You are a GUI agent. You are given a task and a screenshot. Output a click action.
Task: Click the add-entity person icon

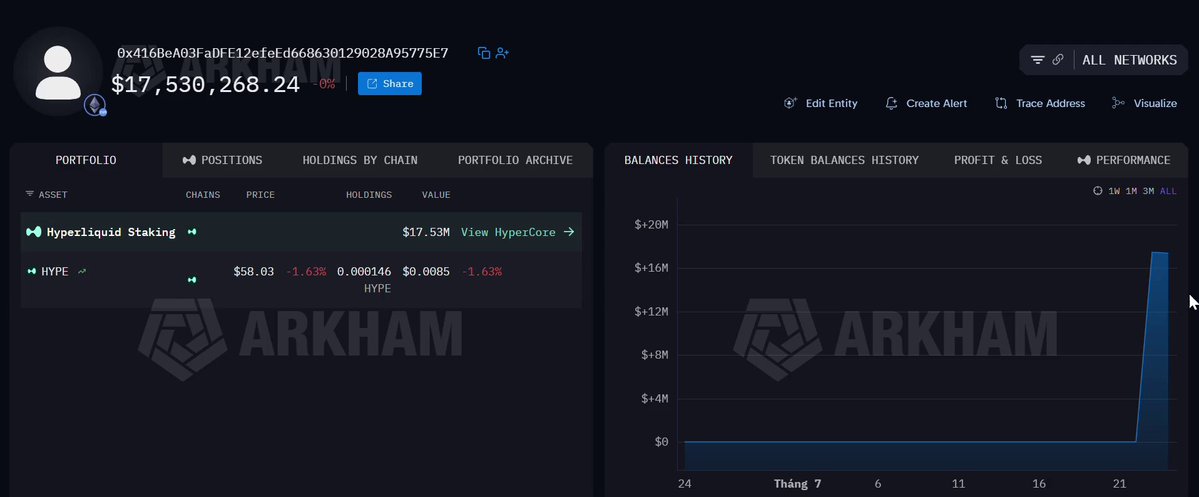[502, 53]
